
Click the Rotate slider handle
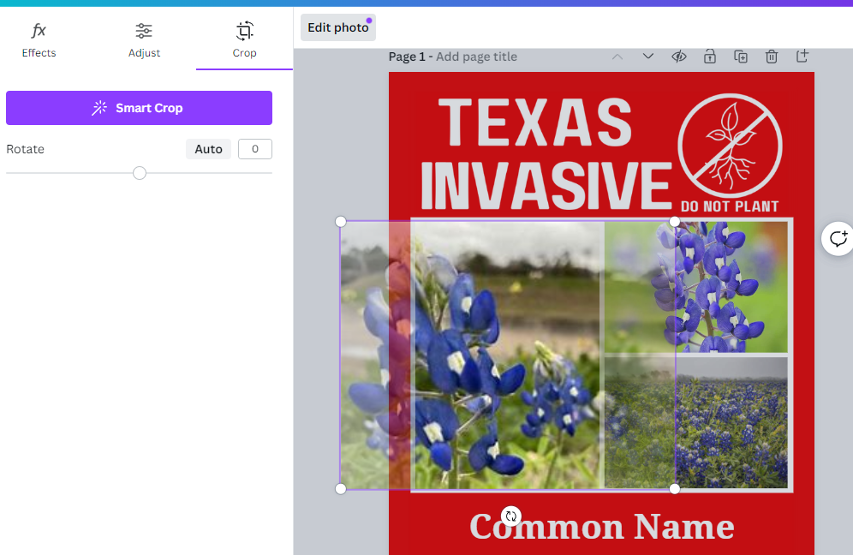(139, 173)
